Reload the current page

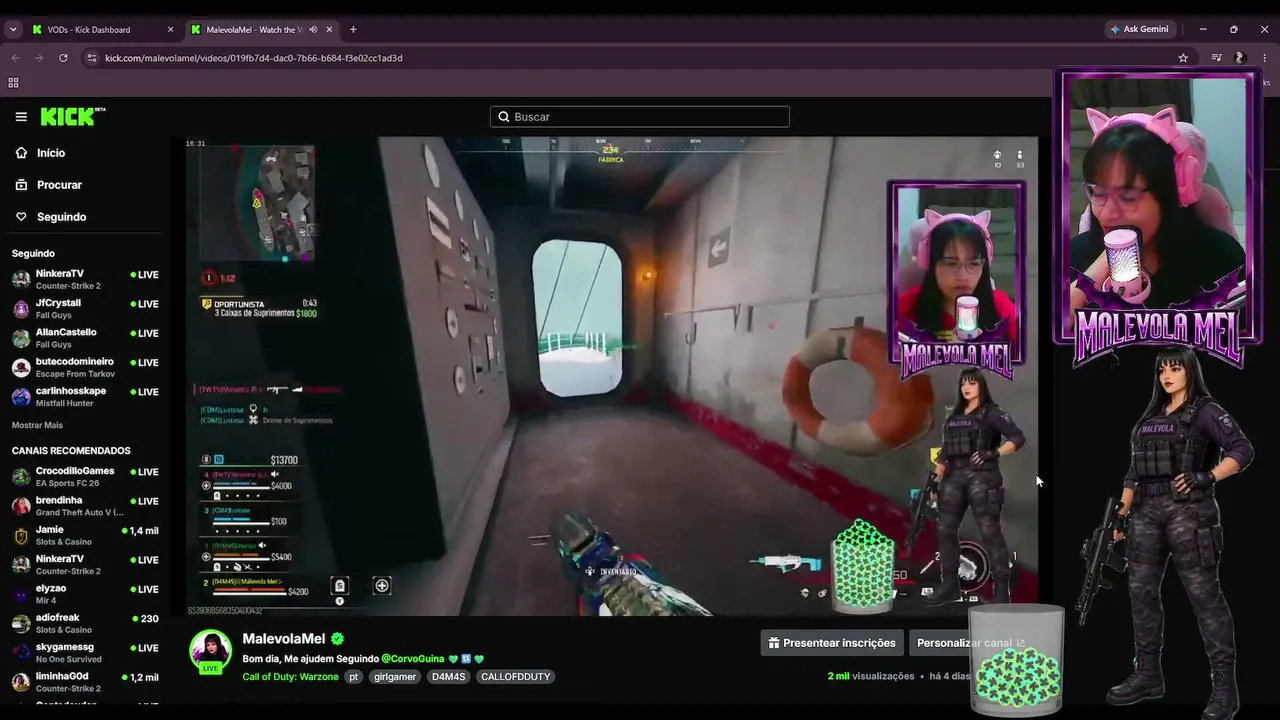coord(63,58)
